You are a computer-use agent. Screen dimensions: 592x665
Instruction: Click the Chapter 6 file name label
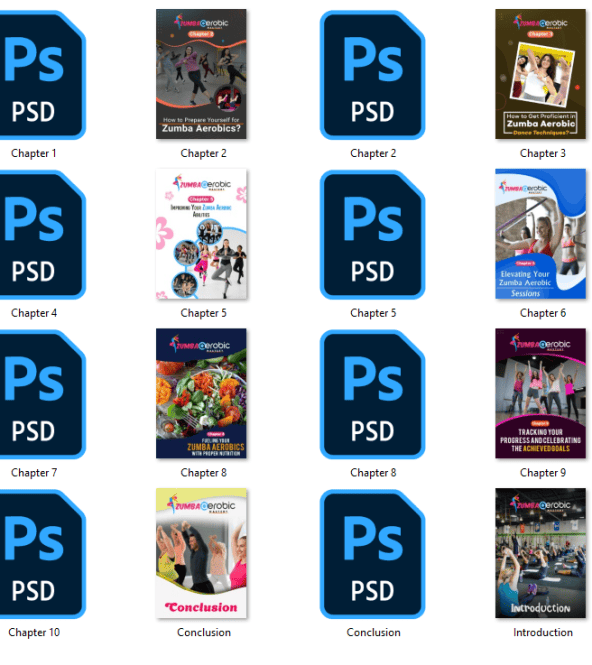pos(543,313)
